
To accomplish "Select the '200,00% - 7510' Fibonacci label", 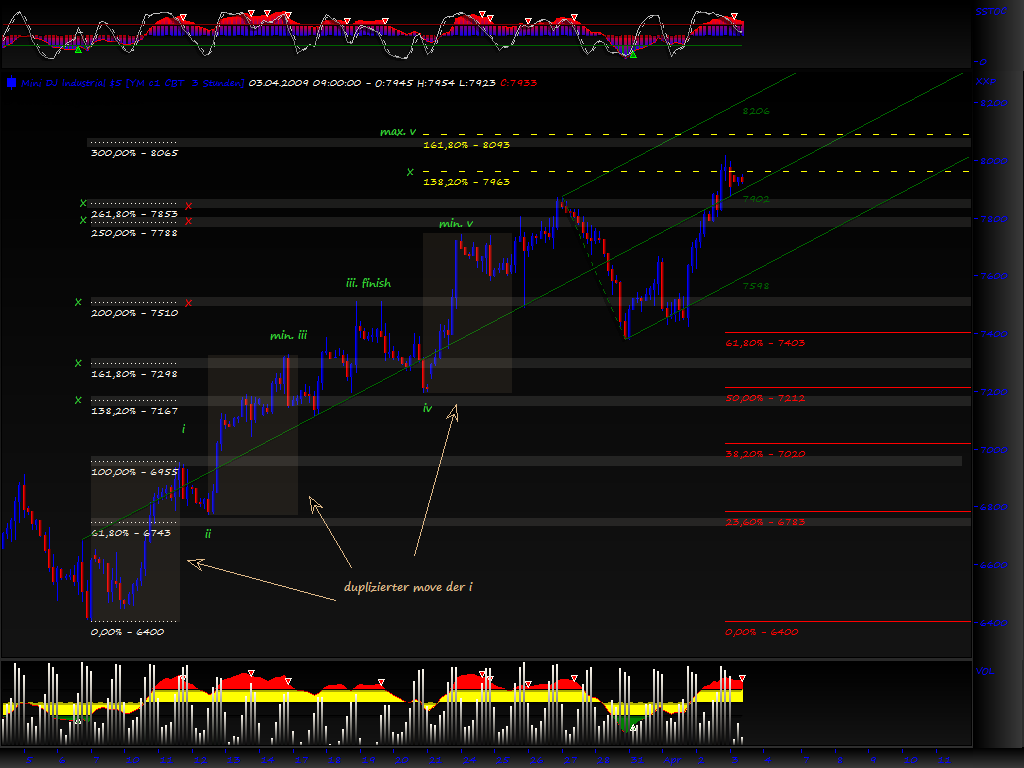I will (134, 313).
